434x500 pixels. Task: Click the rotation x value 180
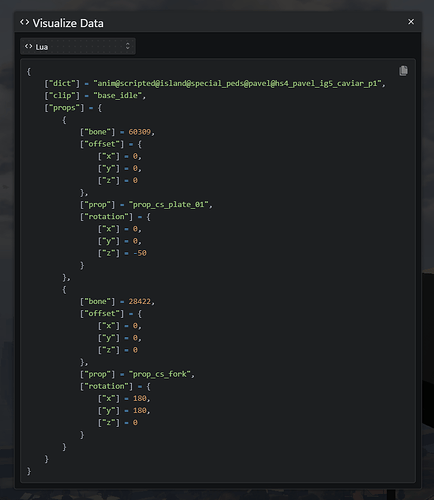point(140,398)
